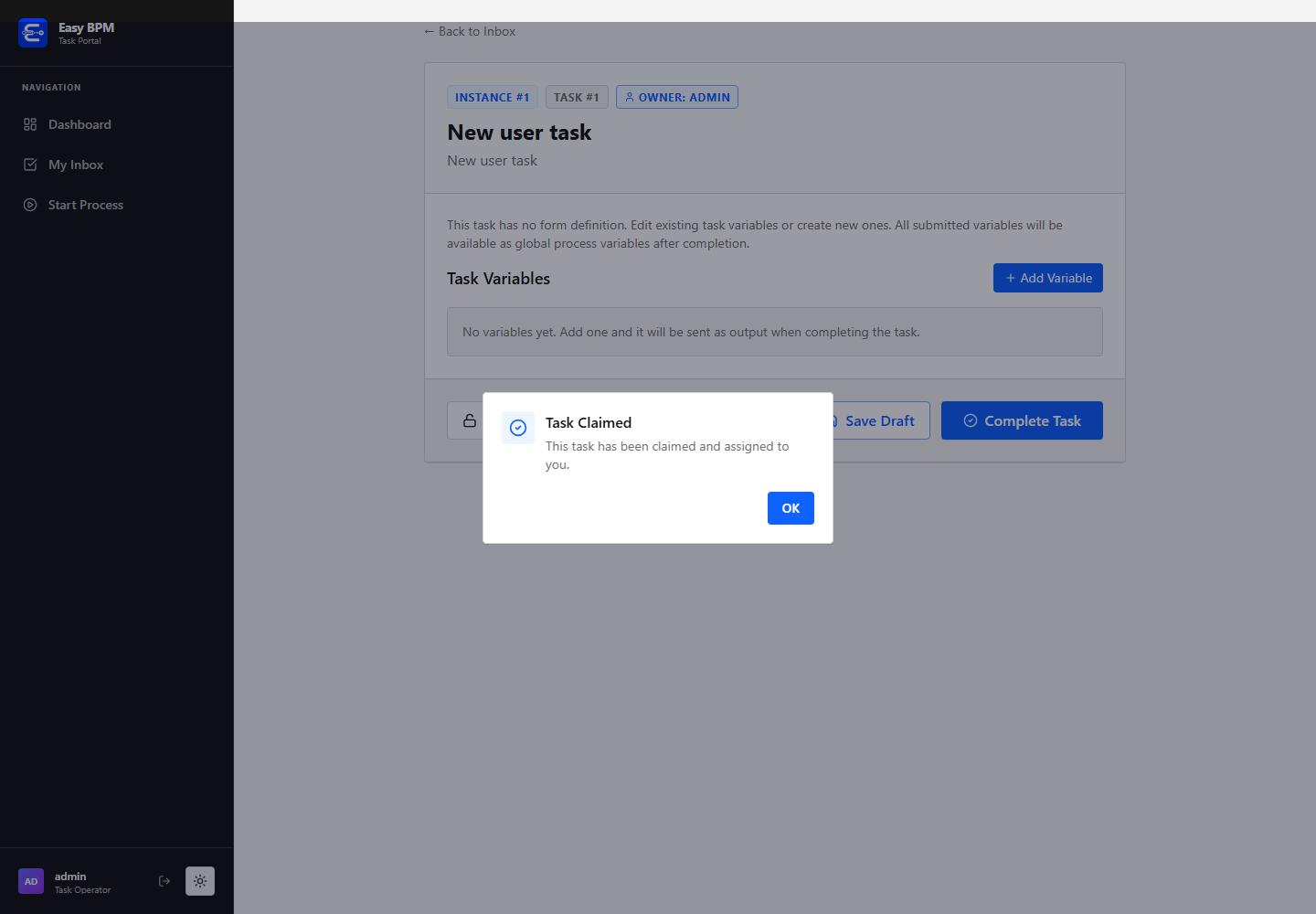The image size is (1316, 914).
Task: Click the Save Draft button
Action: click(877, 420)
